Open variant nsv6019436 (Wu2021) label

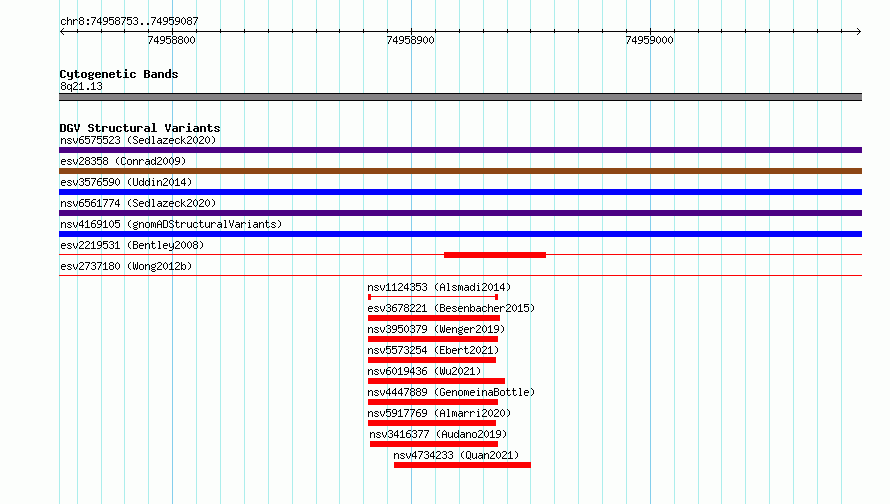point(424,371)
